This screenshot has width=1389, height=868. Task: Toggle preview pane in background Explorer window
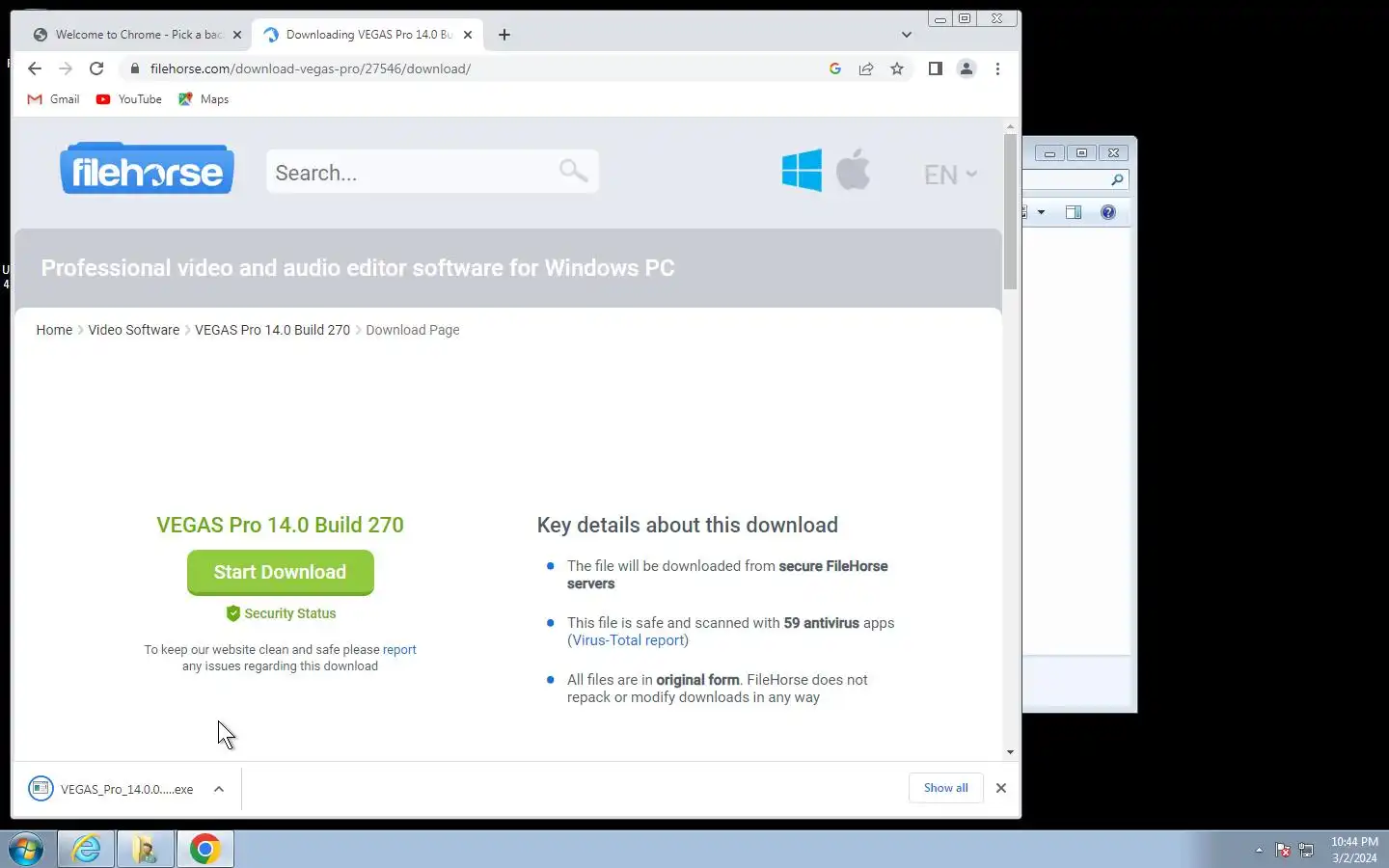click(1074, 212)
